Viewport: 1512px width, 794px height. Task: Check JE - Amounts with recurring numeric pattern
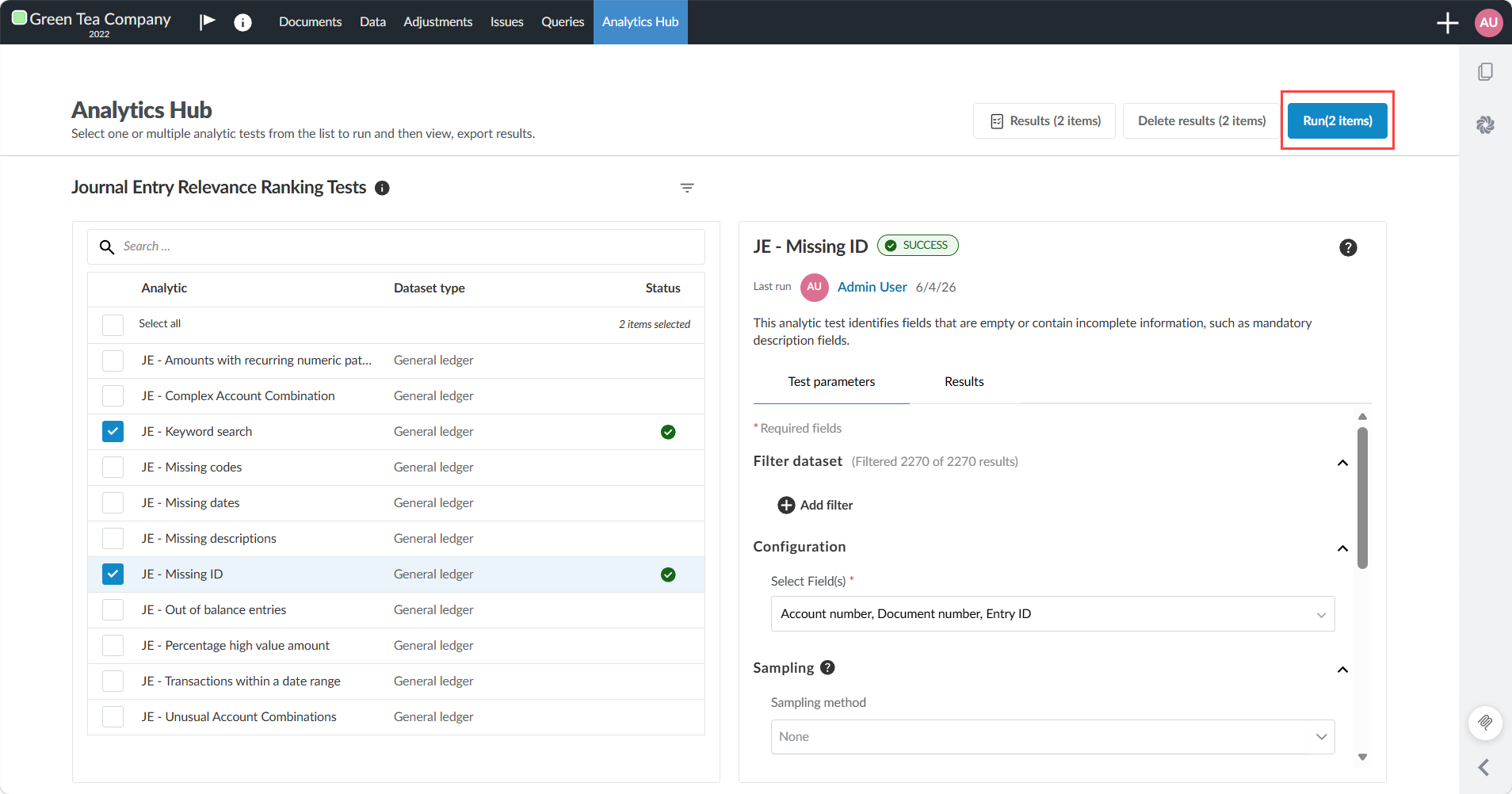113,361
